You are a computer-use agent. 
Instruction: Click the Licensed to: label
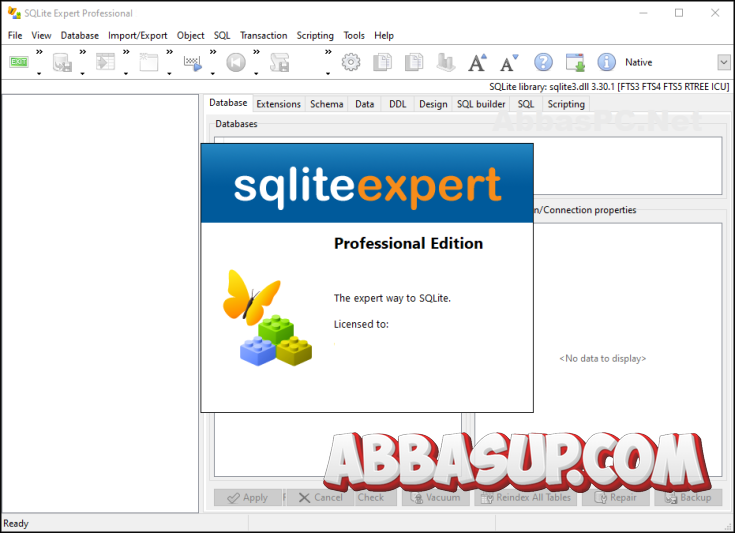361,324
